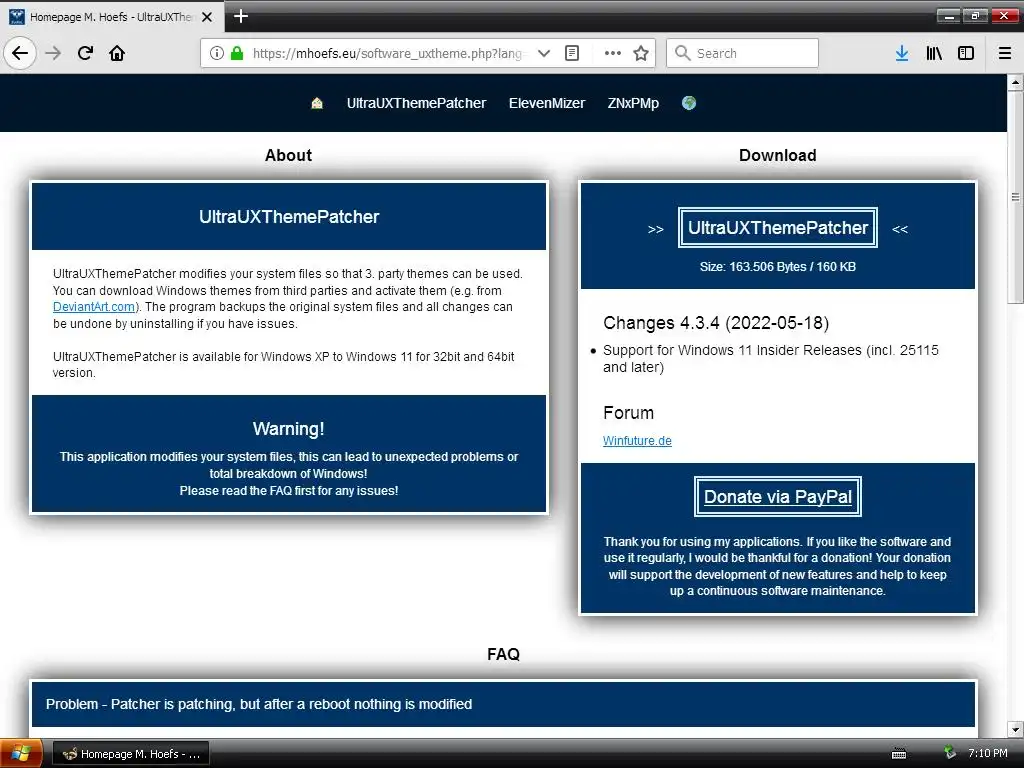This screenshot has width=1024, height=768.
Task: Open the address bar history dropdown
Action: tap(543, 53)
